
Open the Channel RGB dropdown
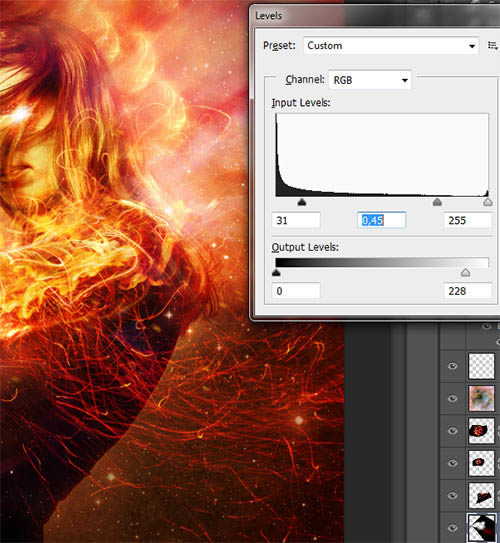(x=369, y=80)
